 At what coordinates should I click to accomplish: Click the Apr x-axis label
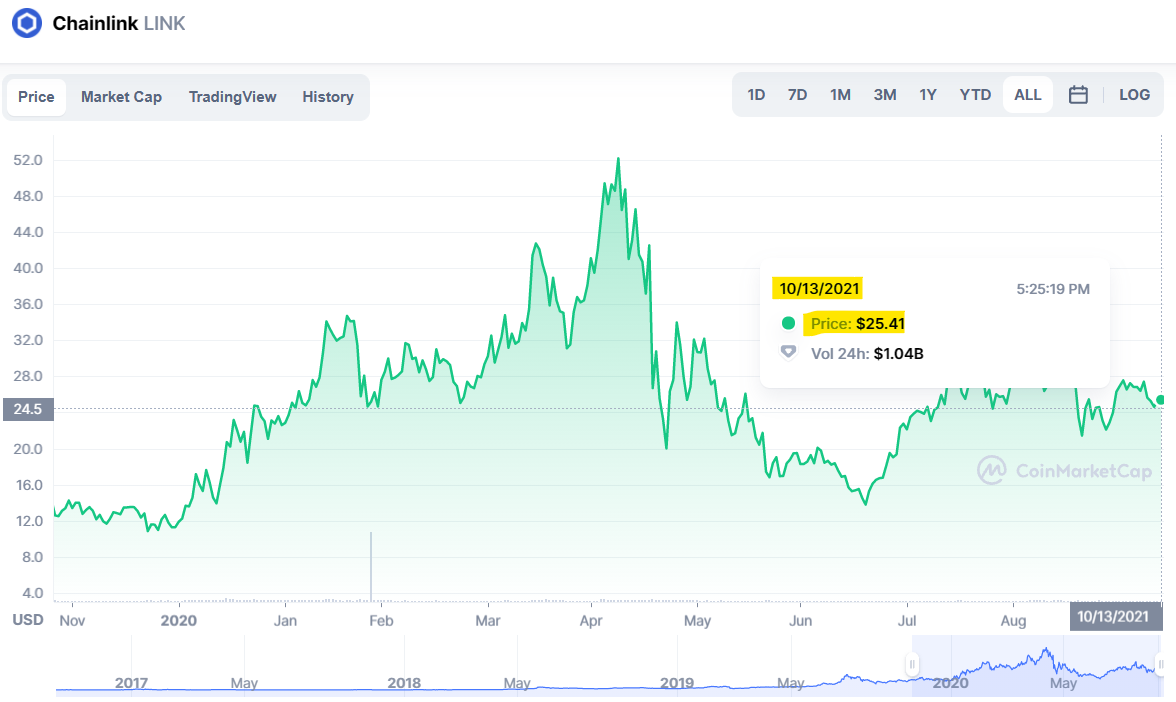pyautogui.click(x=591, y=620)
